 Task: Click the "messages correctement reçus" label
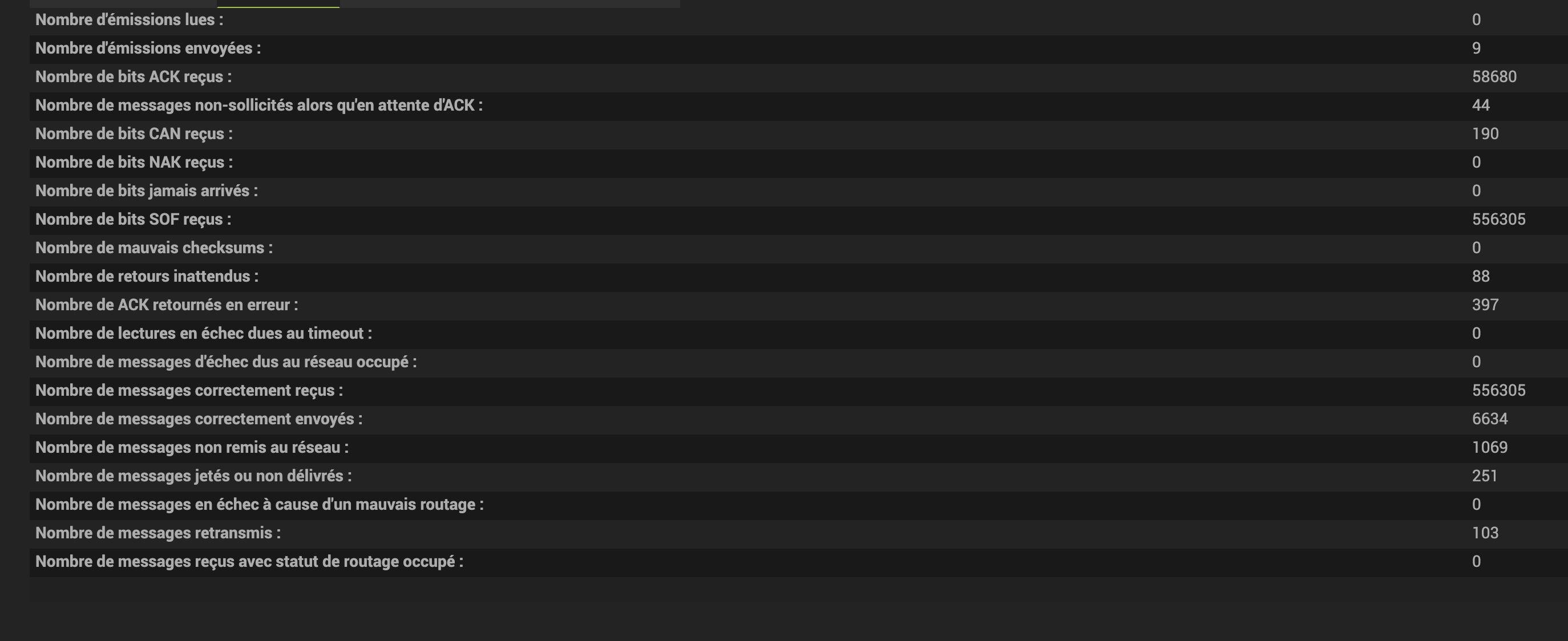pos(189,391)
